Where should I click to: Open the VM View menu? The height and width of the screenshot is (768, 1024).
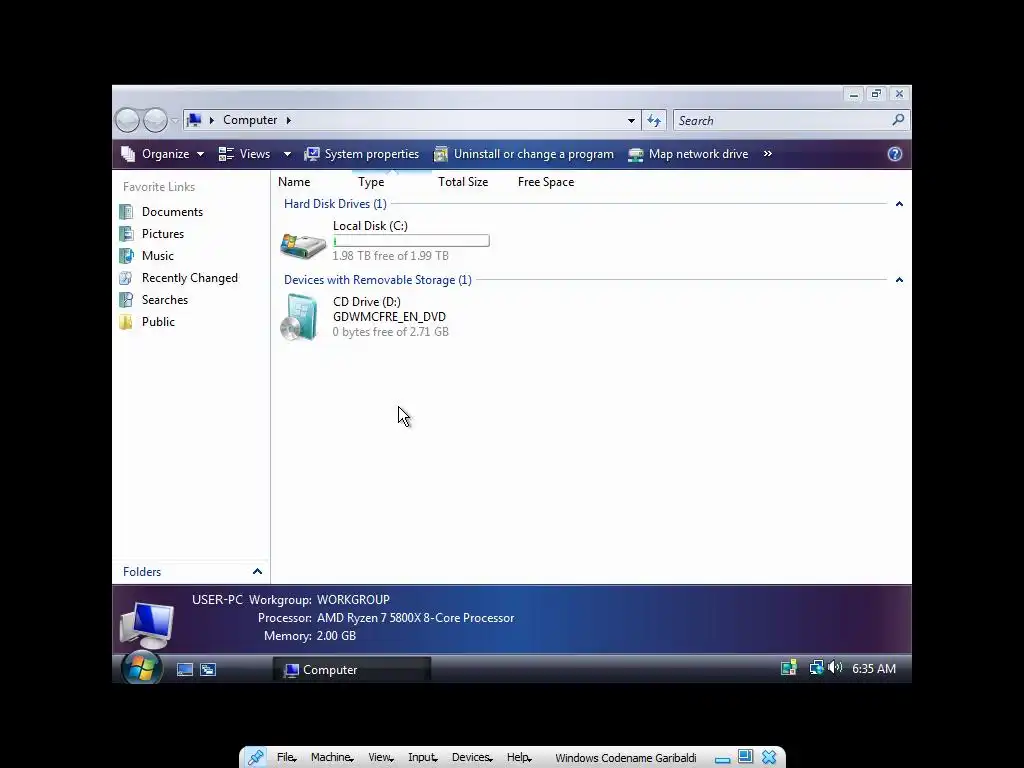(380, 758)
